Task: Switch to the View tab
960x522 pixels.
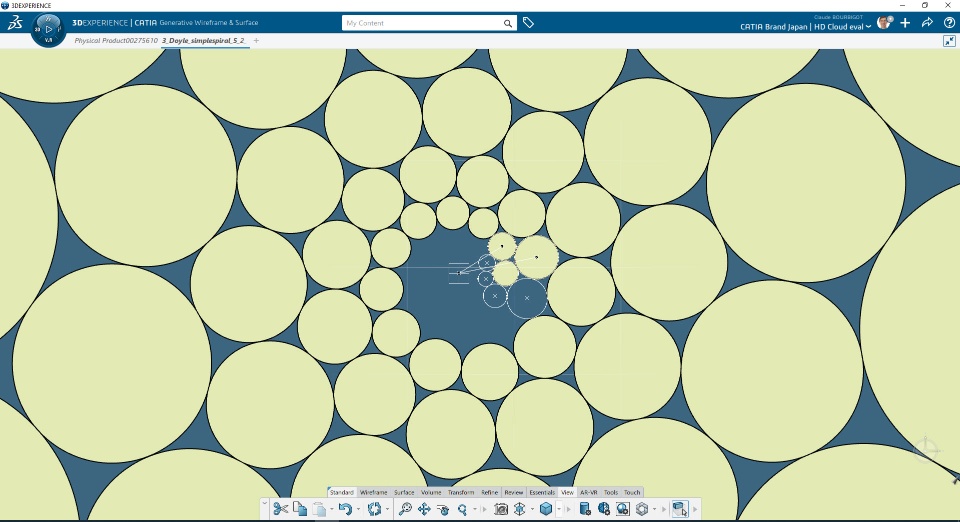Action: [x=568, y=492]
